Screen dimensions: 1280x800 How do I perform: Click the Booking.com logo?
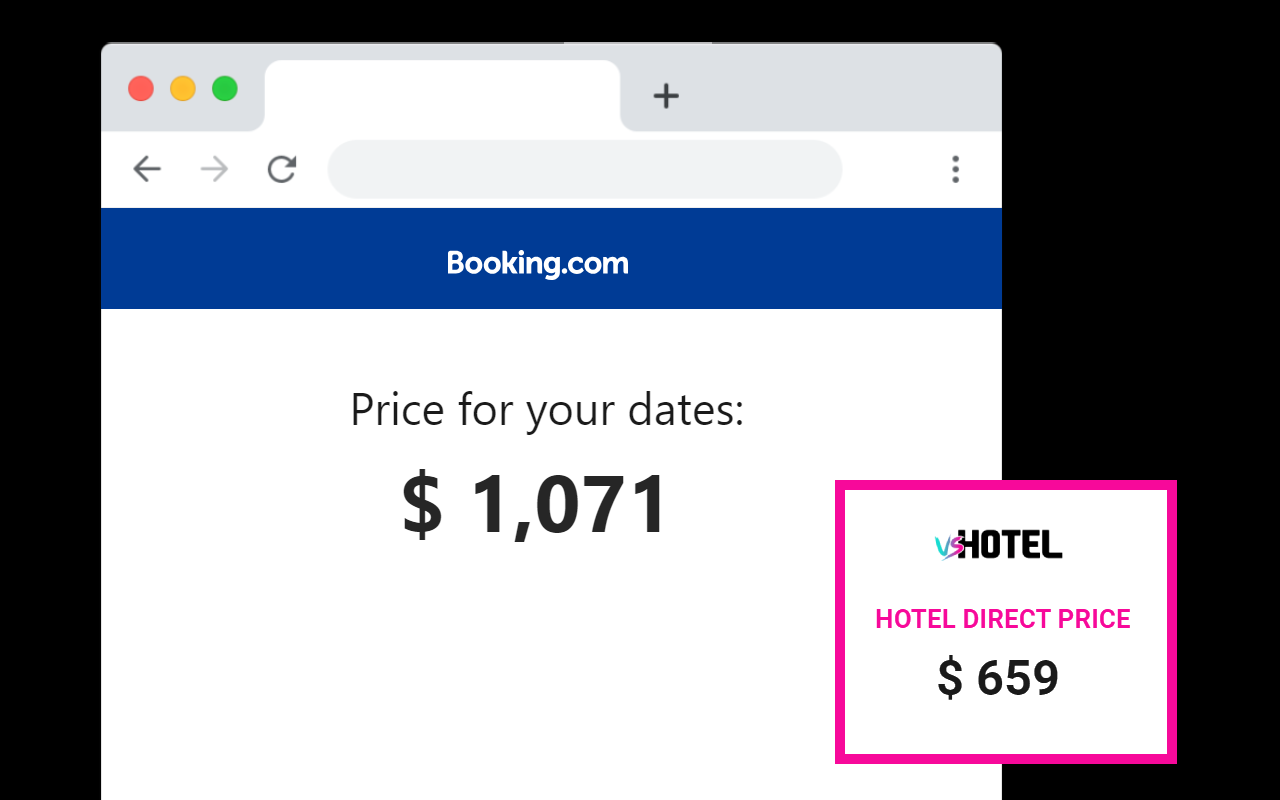(x=538, y=263)
